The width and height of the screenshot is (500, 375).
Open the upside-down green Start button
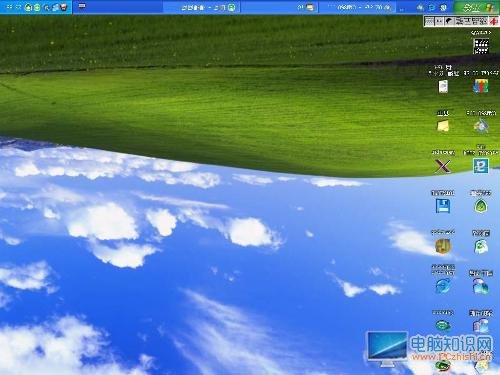(477, 7)
